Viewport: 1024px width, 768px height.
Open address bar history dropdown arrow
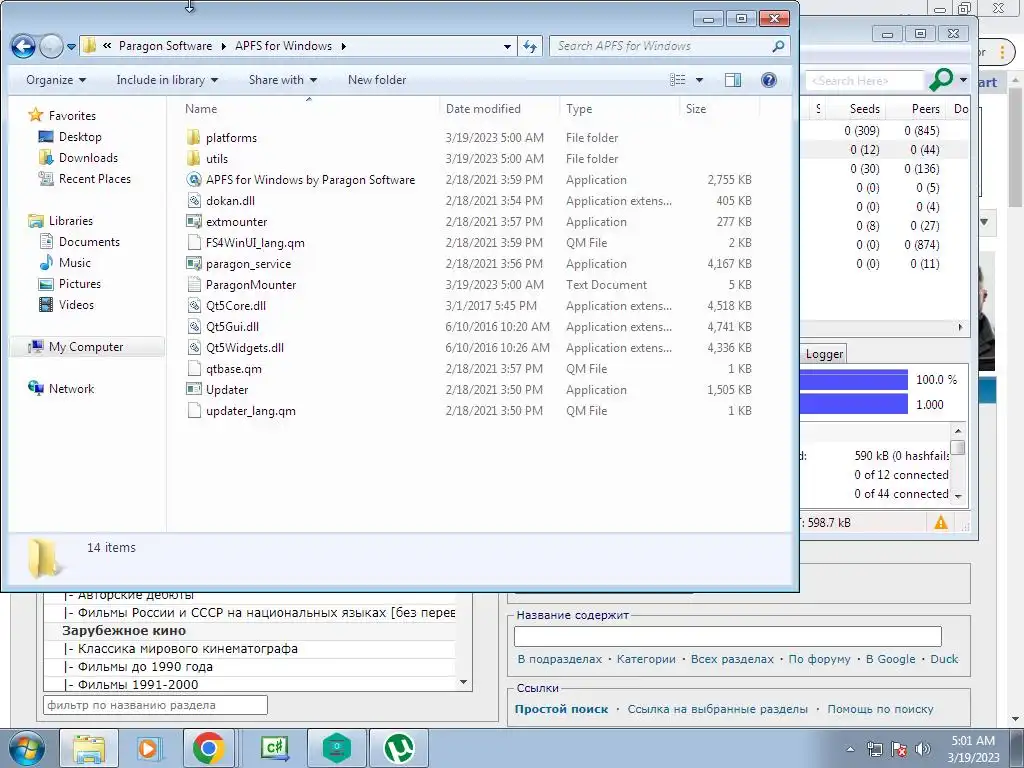507,46
